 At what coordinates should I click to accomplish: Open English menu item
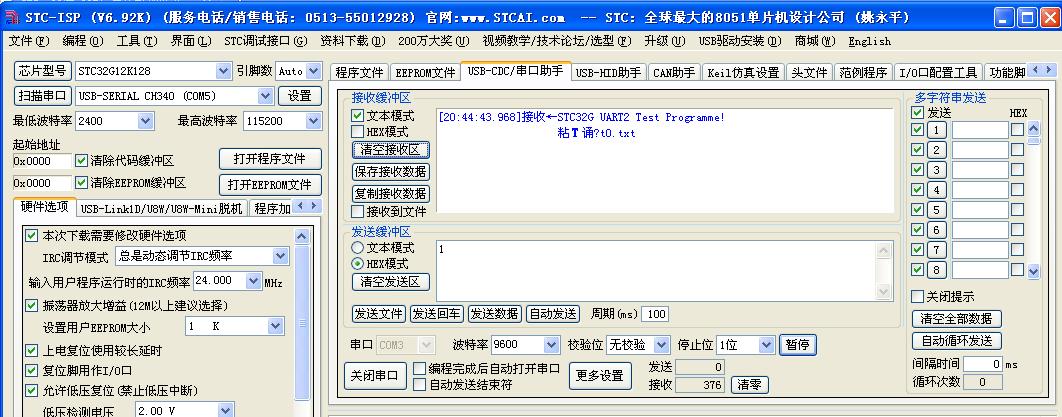[x=870, y=41]
